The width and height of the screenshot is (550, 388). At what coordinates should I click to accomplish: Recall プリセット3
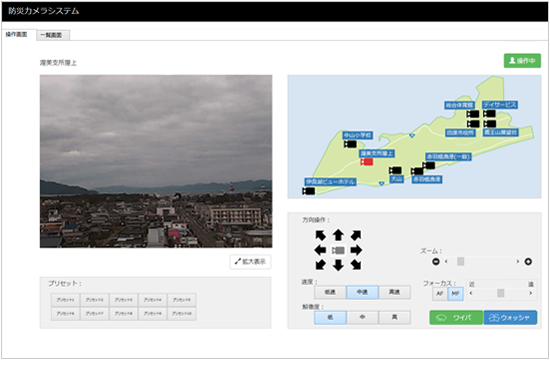(x=124, y=300)
